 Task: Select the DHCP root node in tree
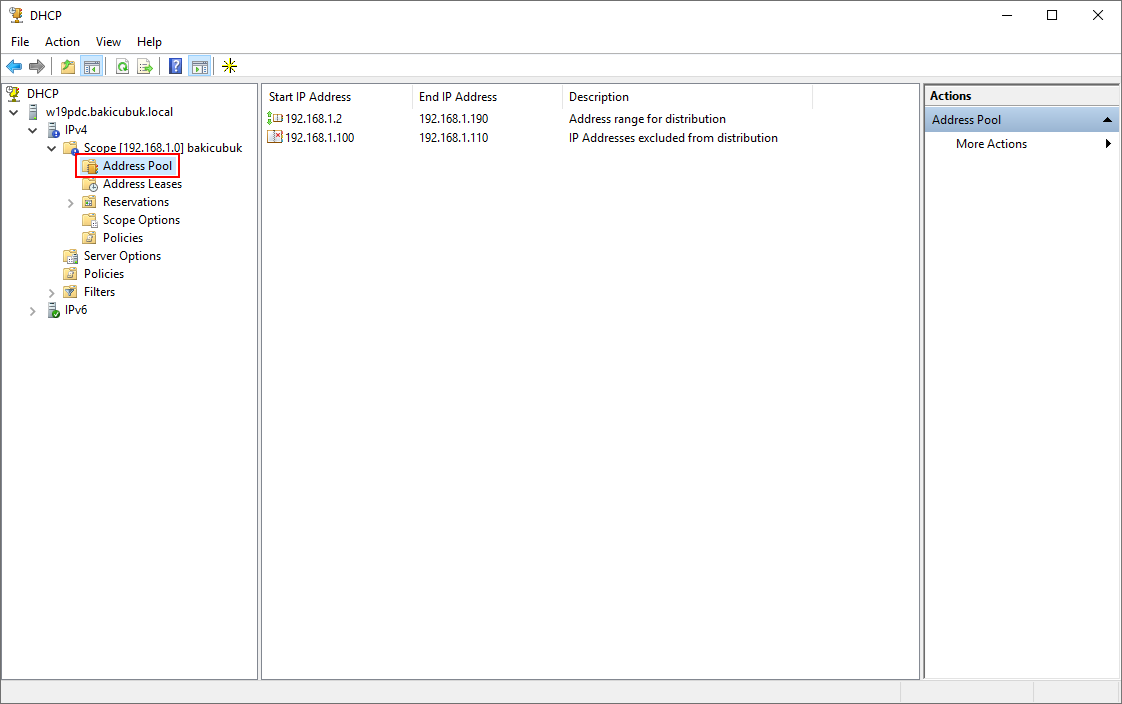coord(43,94)
